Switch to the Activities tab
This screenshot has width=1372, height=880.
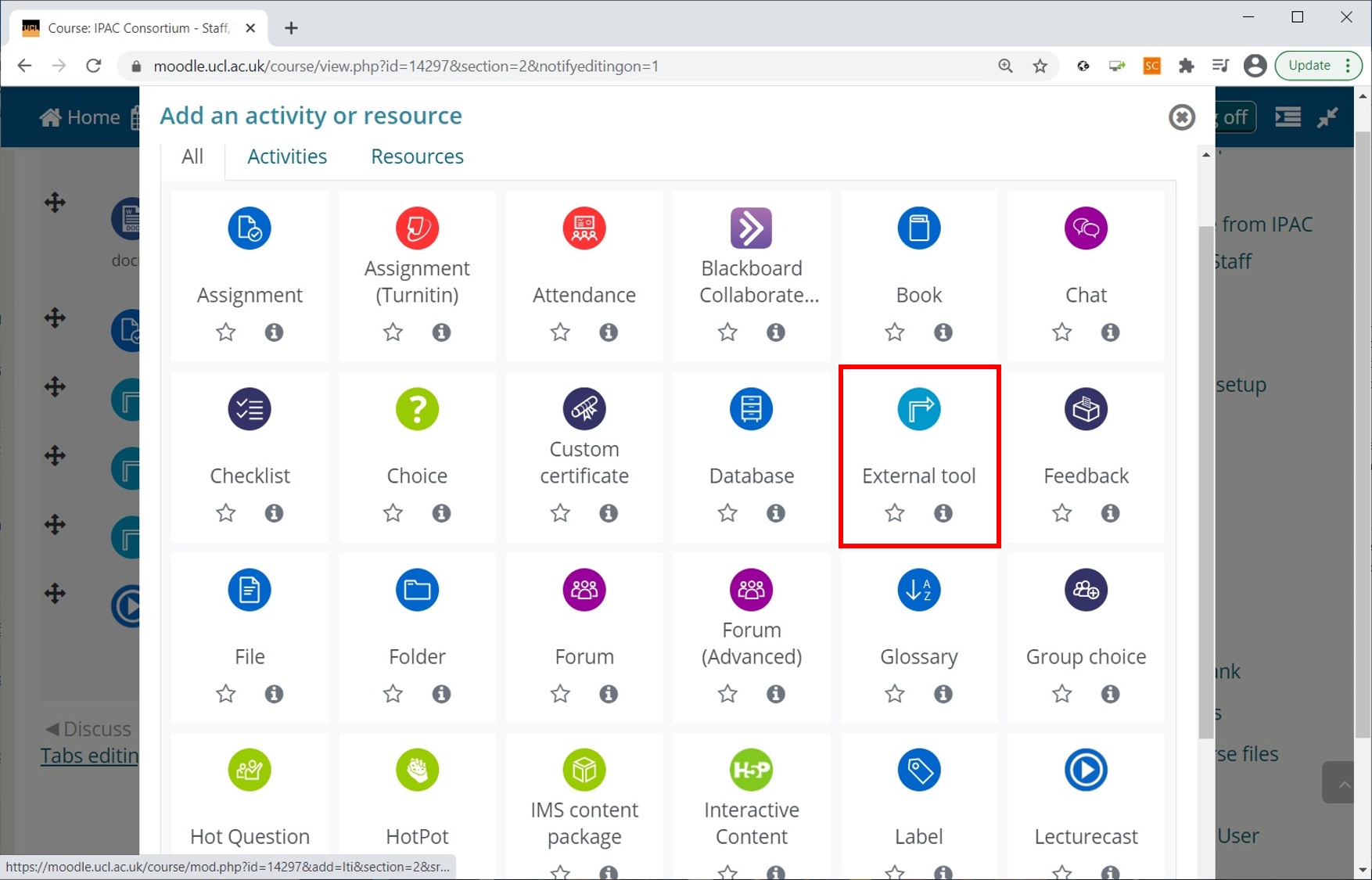click(x=286, y=156)
